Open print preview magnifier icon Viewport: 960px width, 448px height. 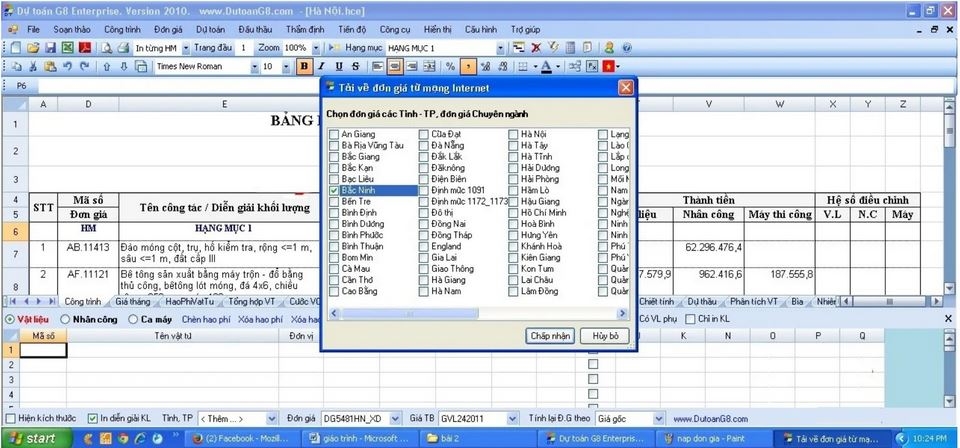click(x=107, y=48)
